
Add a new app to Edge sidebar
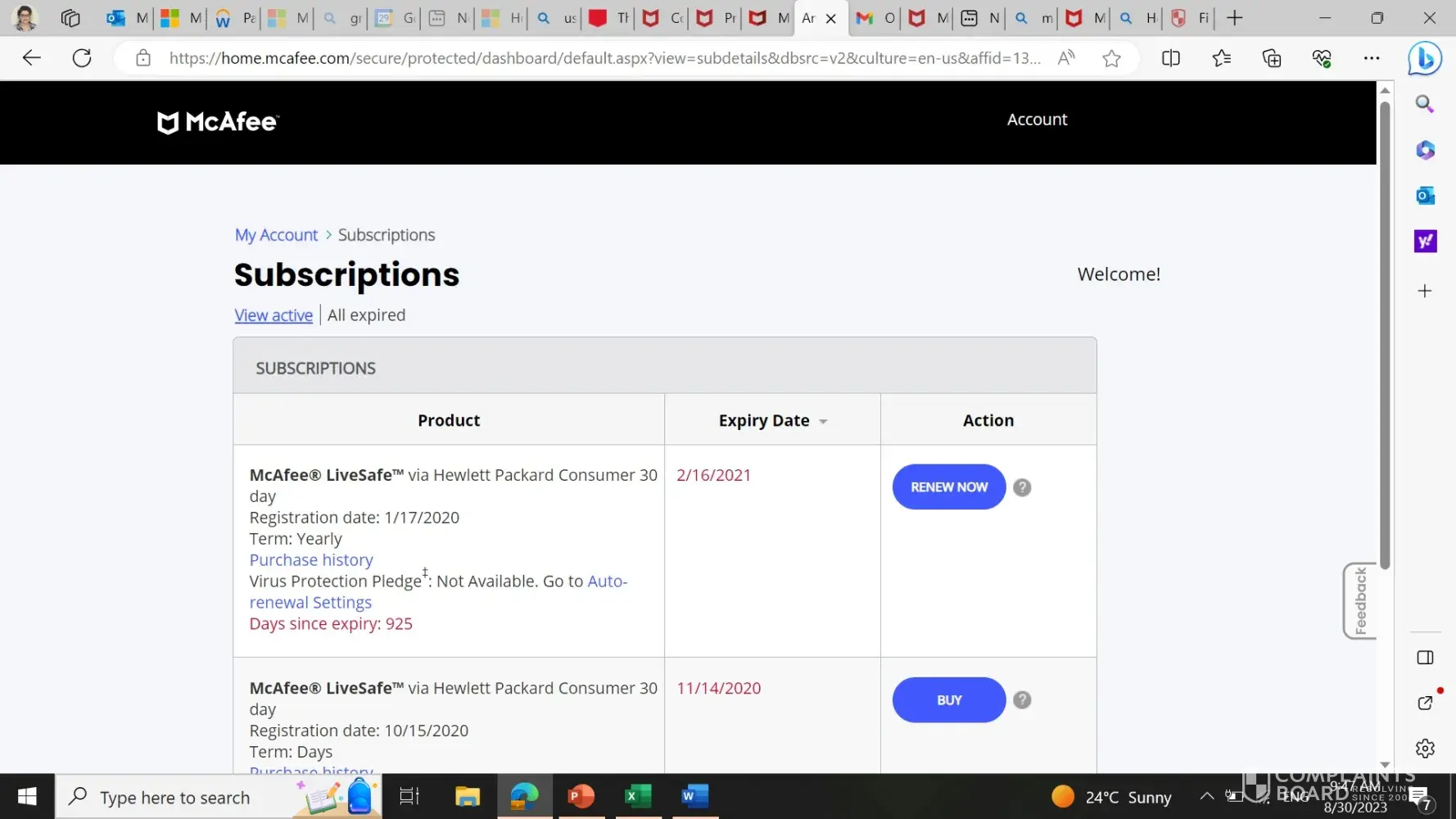click(x=1425, y=291)
